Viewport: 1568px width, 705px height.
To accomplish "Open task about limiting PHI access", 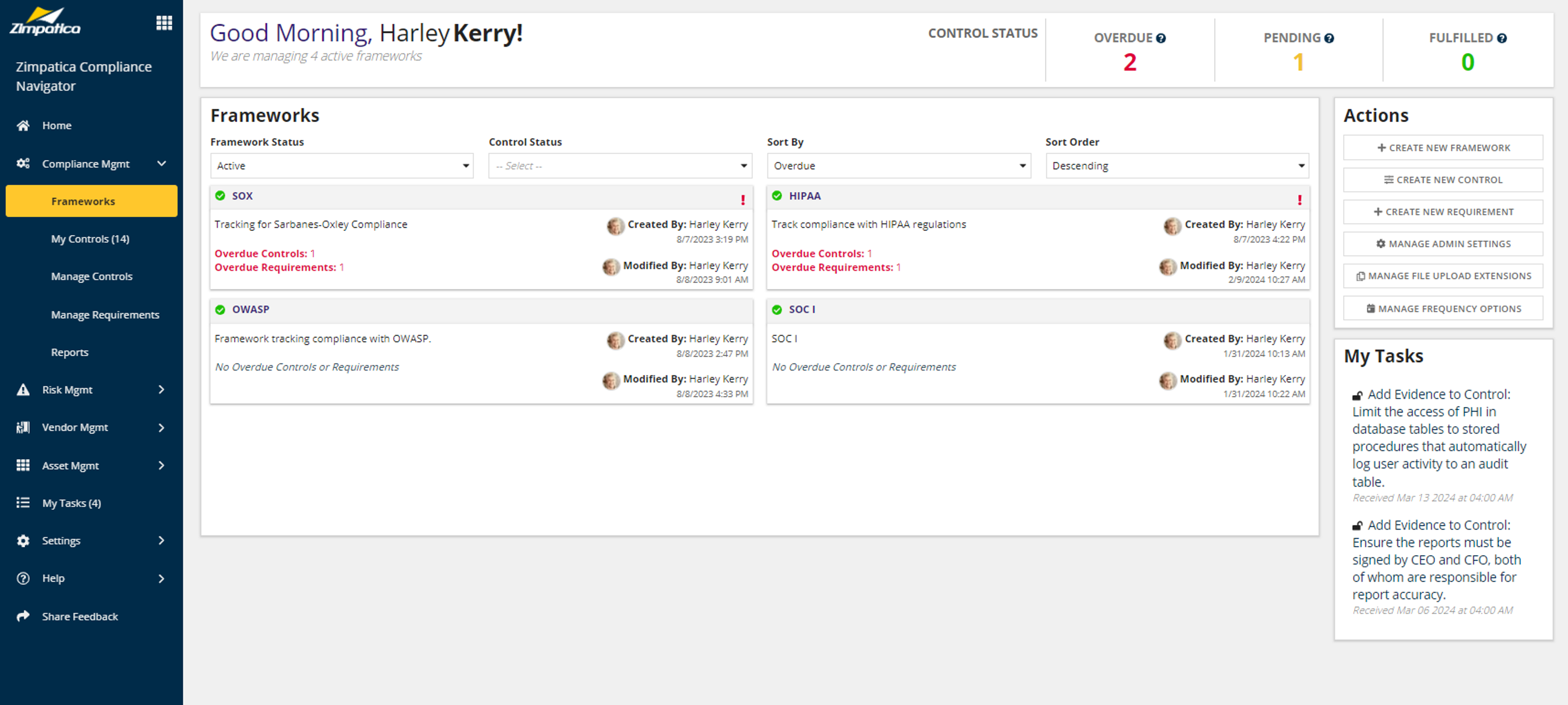I will click(x=1439, y=438).
